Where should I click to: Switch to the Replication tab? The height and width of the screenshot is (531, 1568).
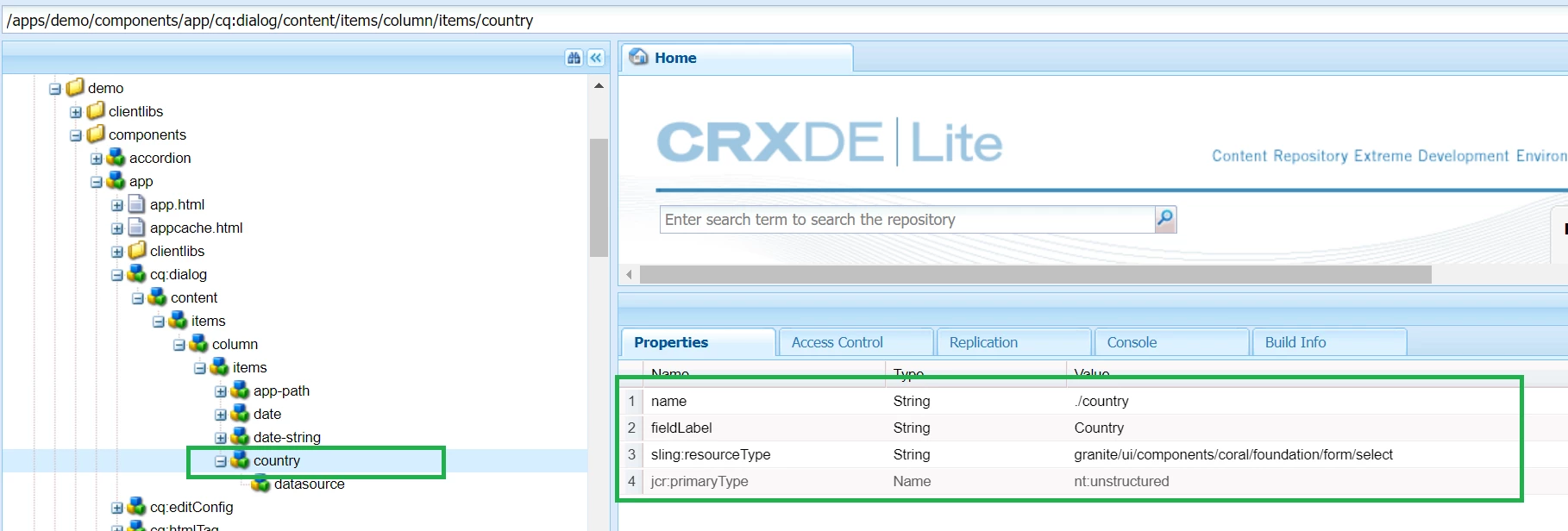click(1013, 342)
